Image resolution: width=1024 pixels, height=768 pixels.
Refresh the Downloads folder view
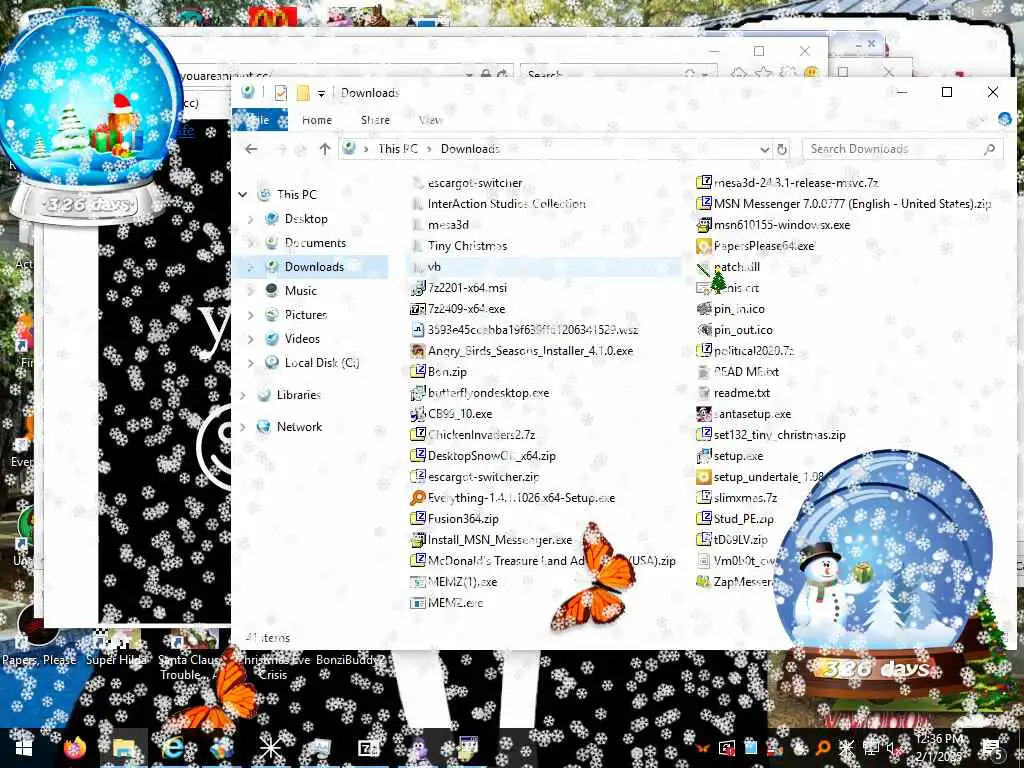click(781, 149)
